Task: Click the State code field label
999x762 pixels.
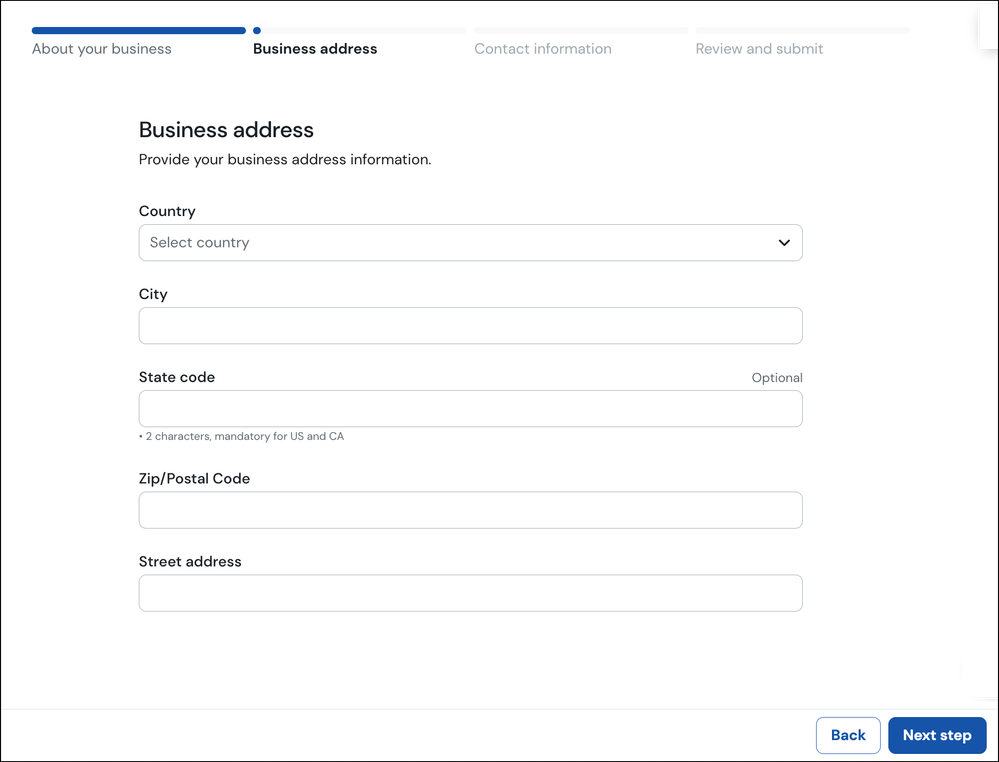Action: click(x=176, y=377)
